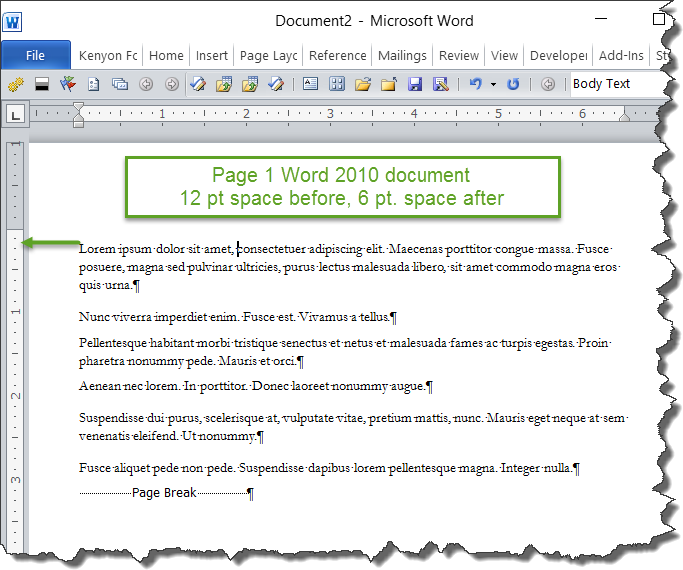Viewport: 683px width, 570px height.
Task: Switch to the References tab
Action: [x=338, y=55]
